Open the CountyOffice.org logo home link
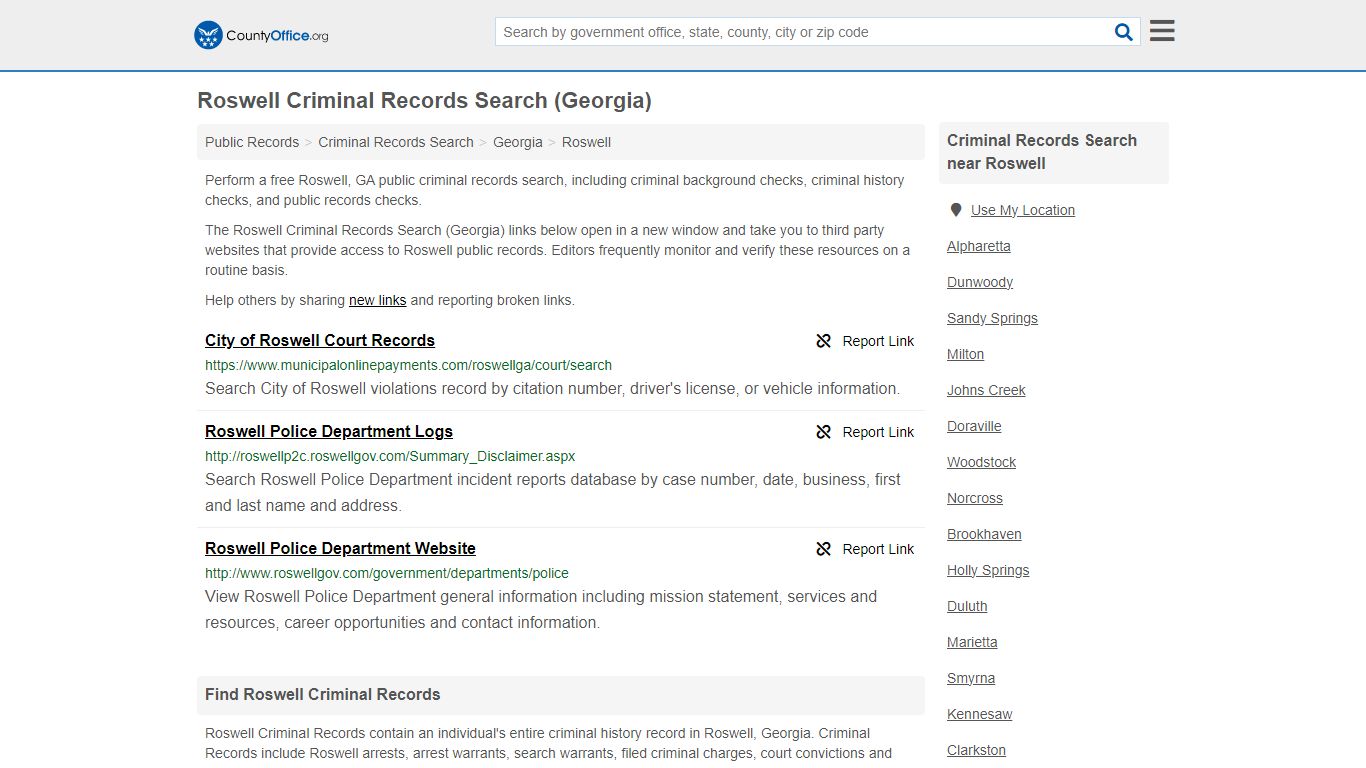 coord(261,35)
